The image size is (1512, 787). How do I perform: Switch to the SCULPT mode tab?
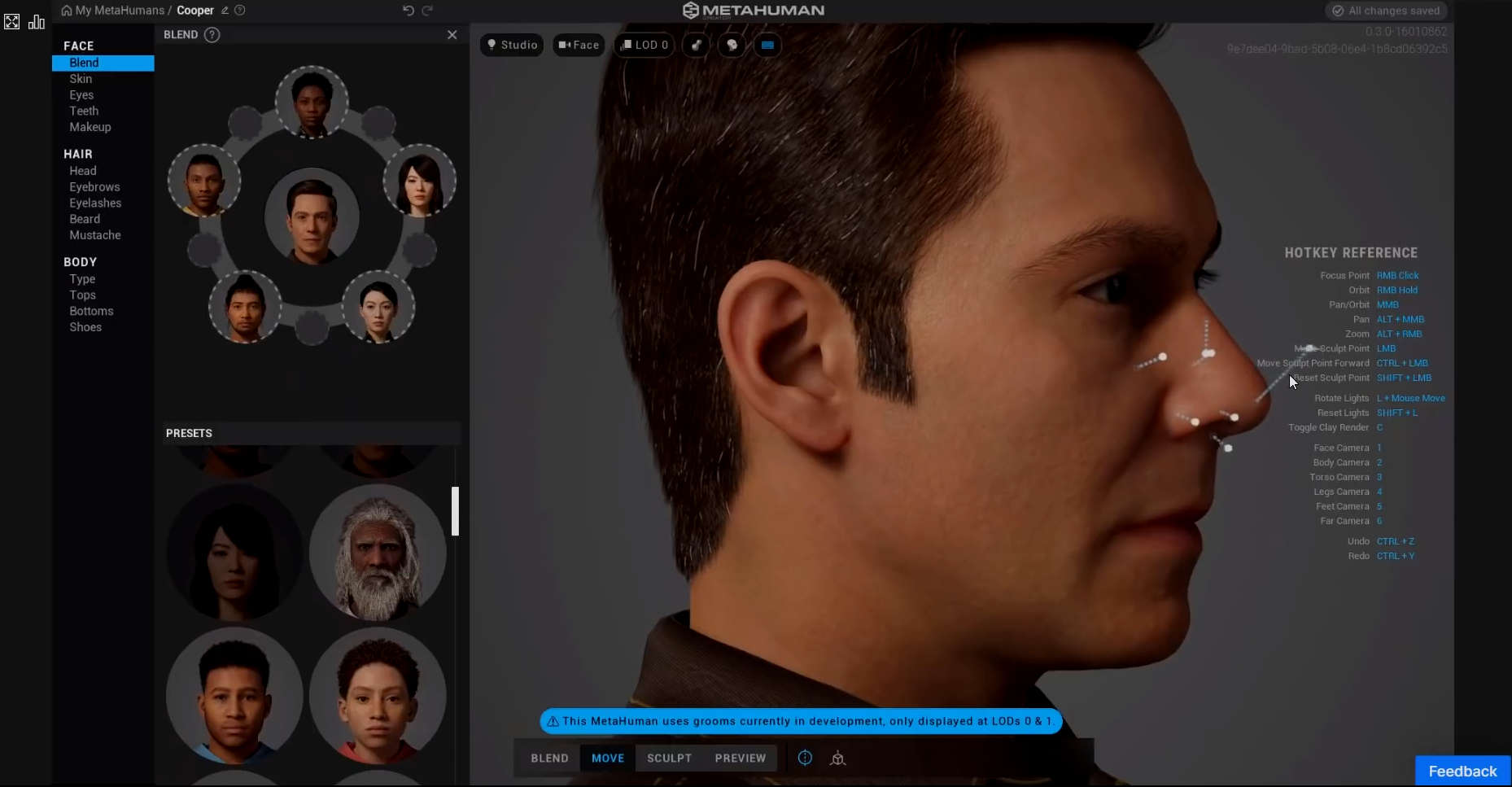pos(669,758)
